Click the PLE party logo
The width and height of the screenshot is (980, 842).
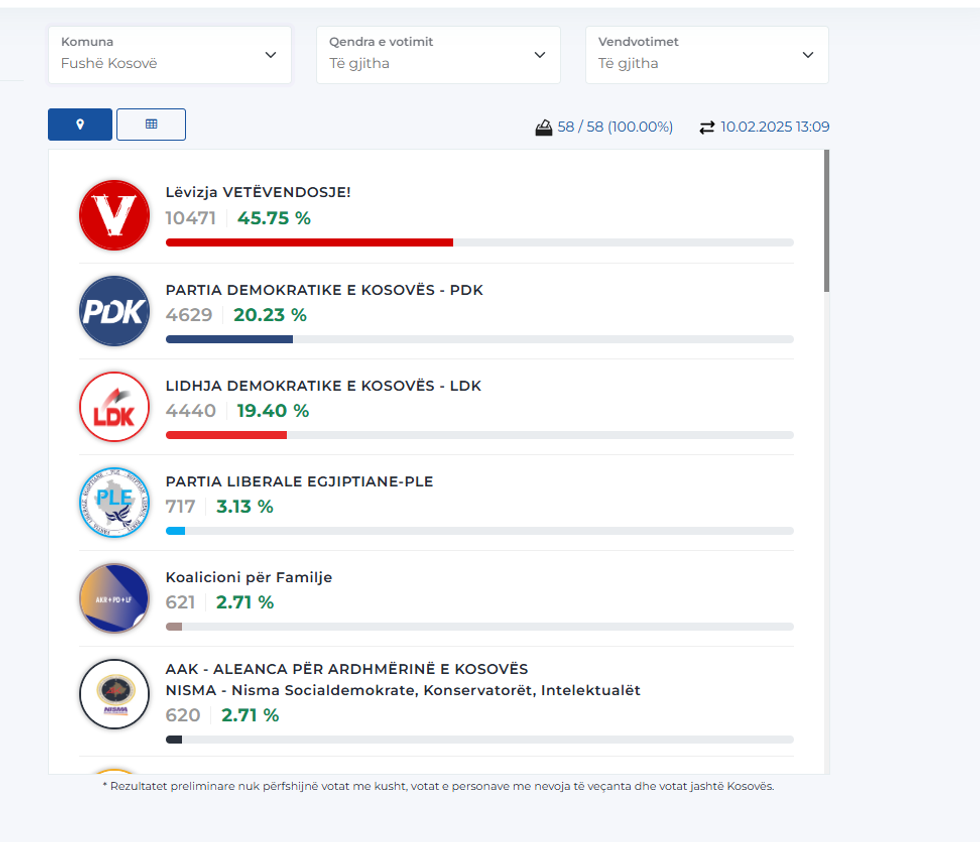[x=114, y=503]
